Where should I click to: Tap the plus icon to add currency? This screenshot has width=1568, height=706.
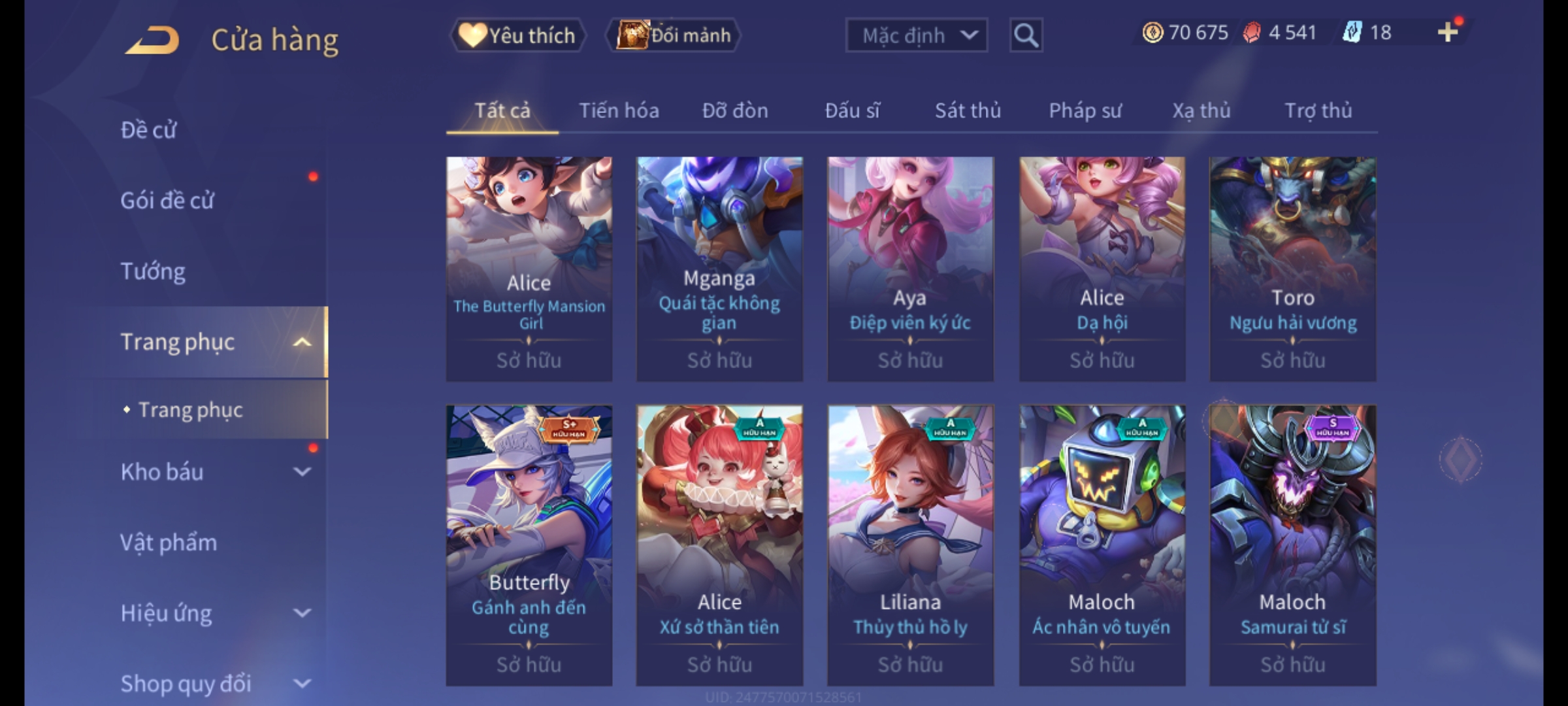coord(1448,32)
